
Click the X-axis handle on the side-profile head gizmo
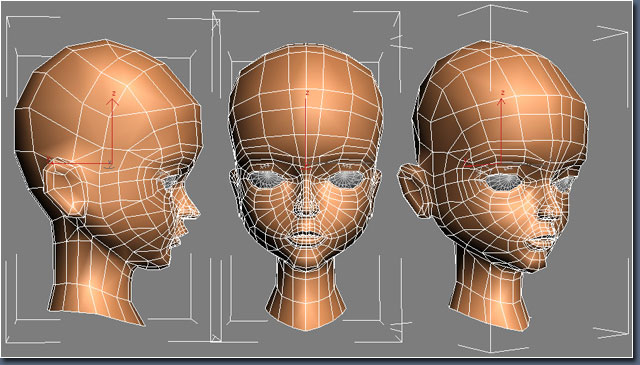click(x=50, y=161)
